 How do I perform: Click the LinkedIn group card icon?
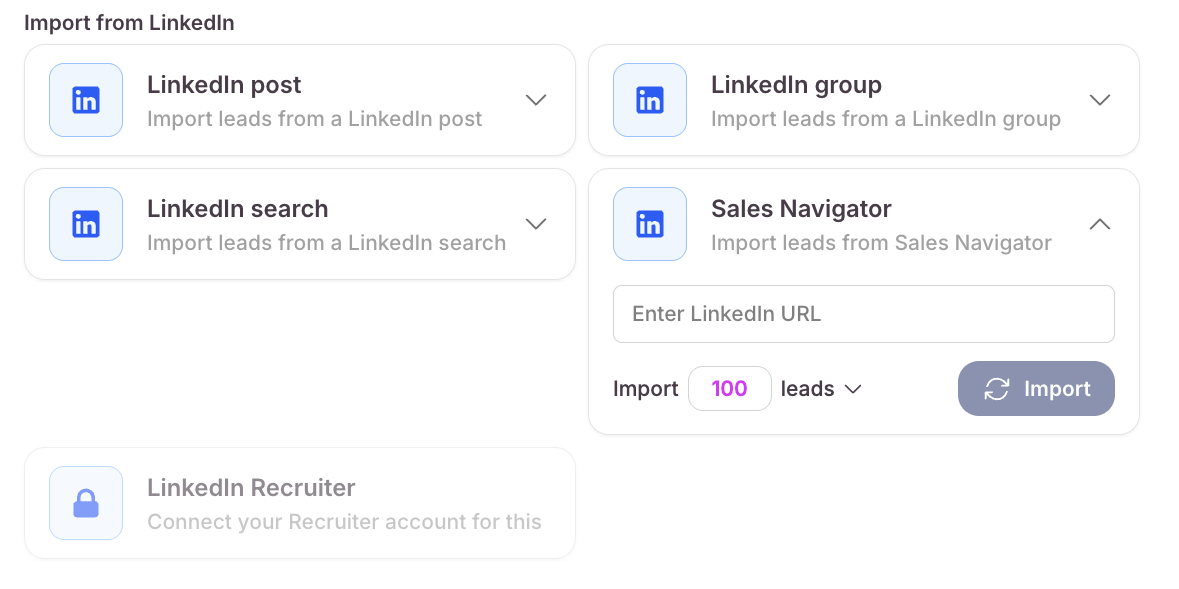click(650, 100)
